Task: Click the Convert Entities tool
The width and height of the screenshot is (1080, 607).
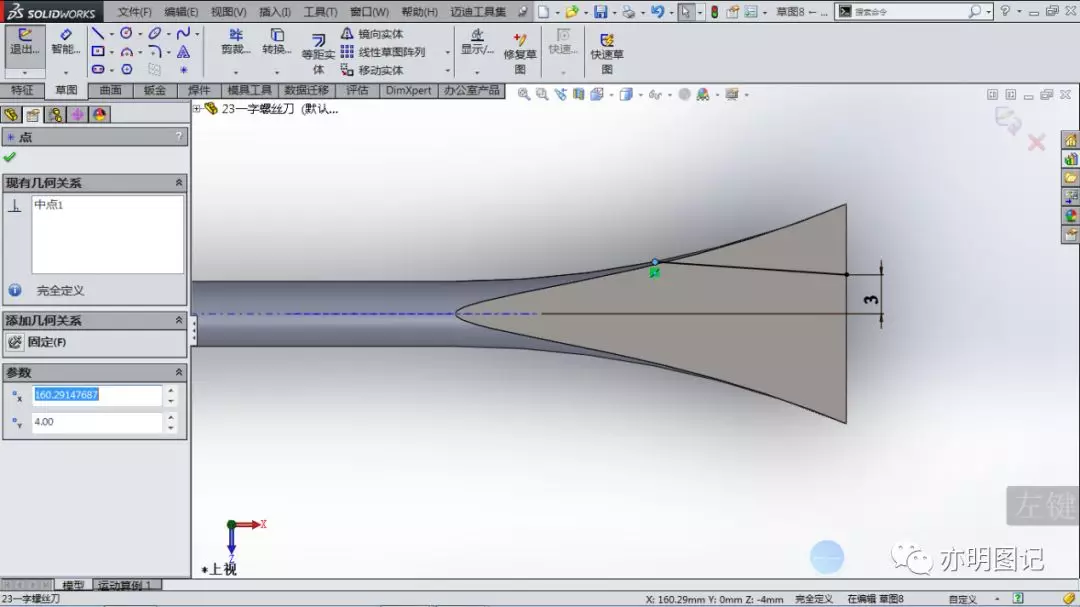Action: point(277,42)
